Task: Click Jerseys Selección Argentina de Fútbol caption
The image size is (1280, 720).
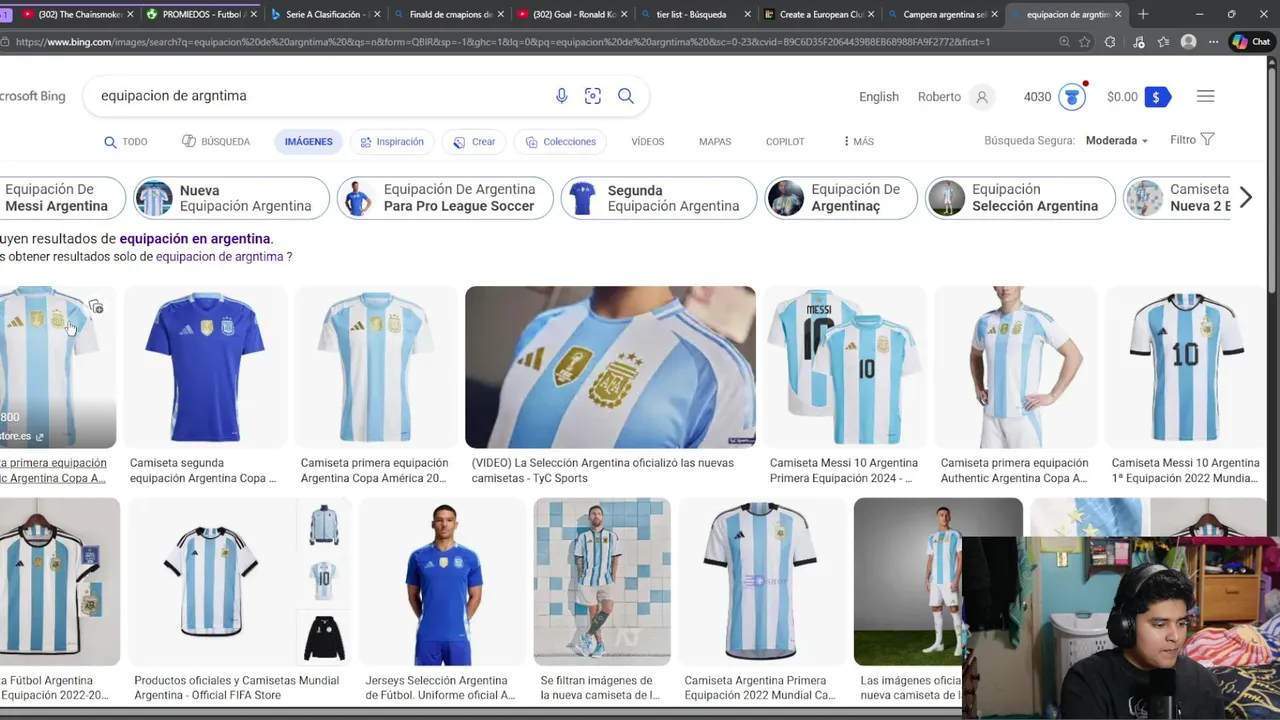Action: point(441,688)
